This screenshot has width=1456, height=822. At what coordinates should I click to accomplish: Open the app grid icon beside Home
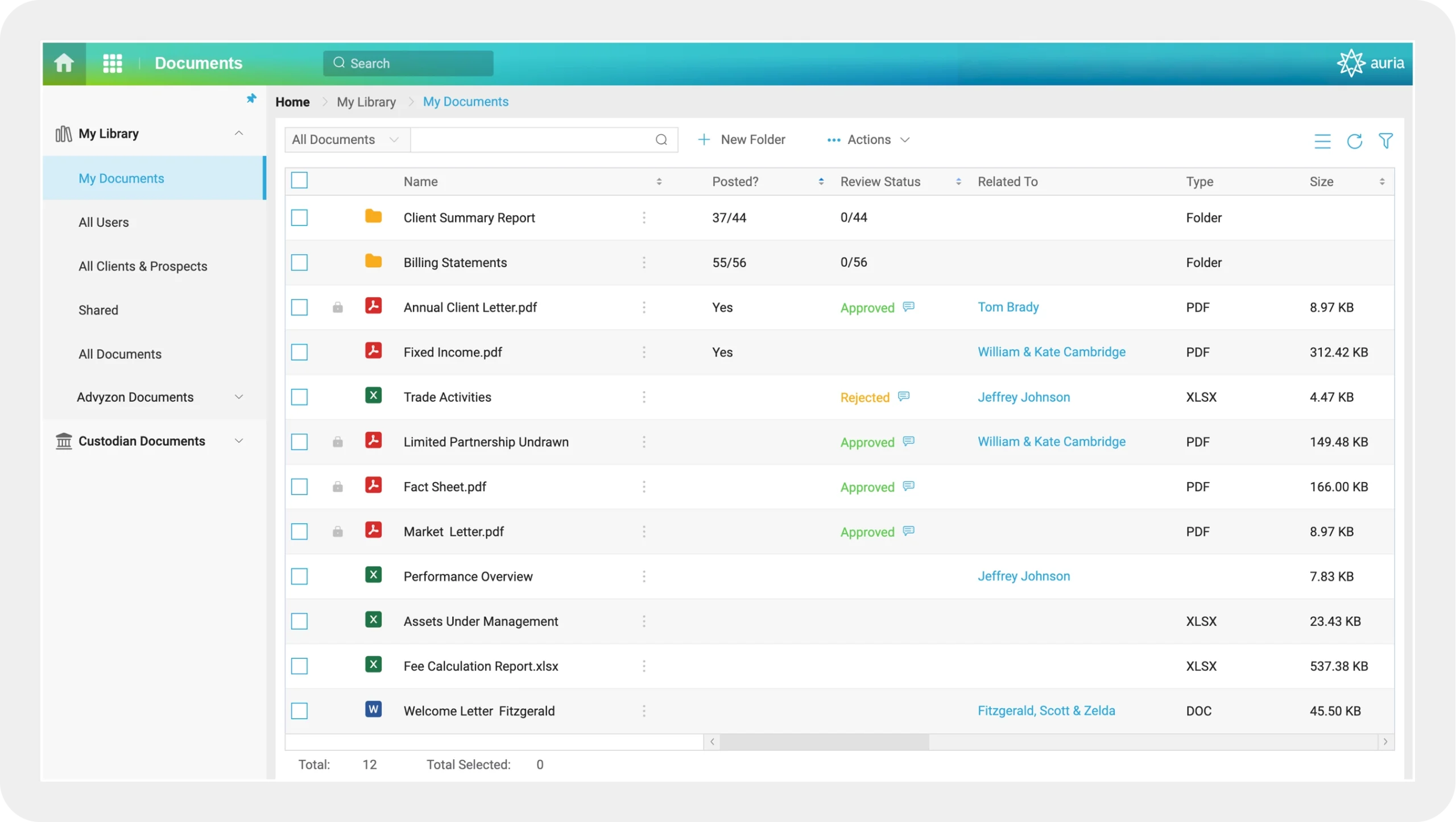[112, 63]
